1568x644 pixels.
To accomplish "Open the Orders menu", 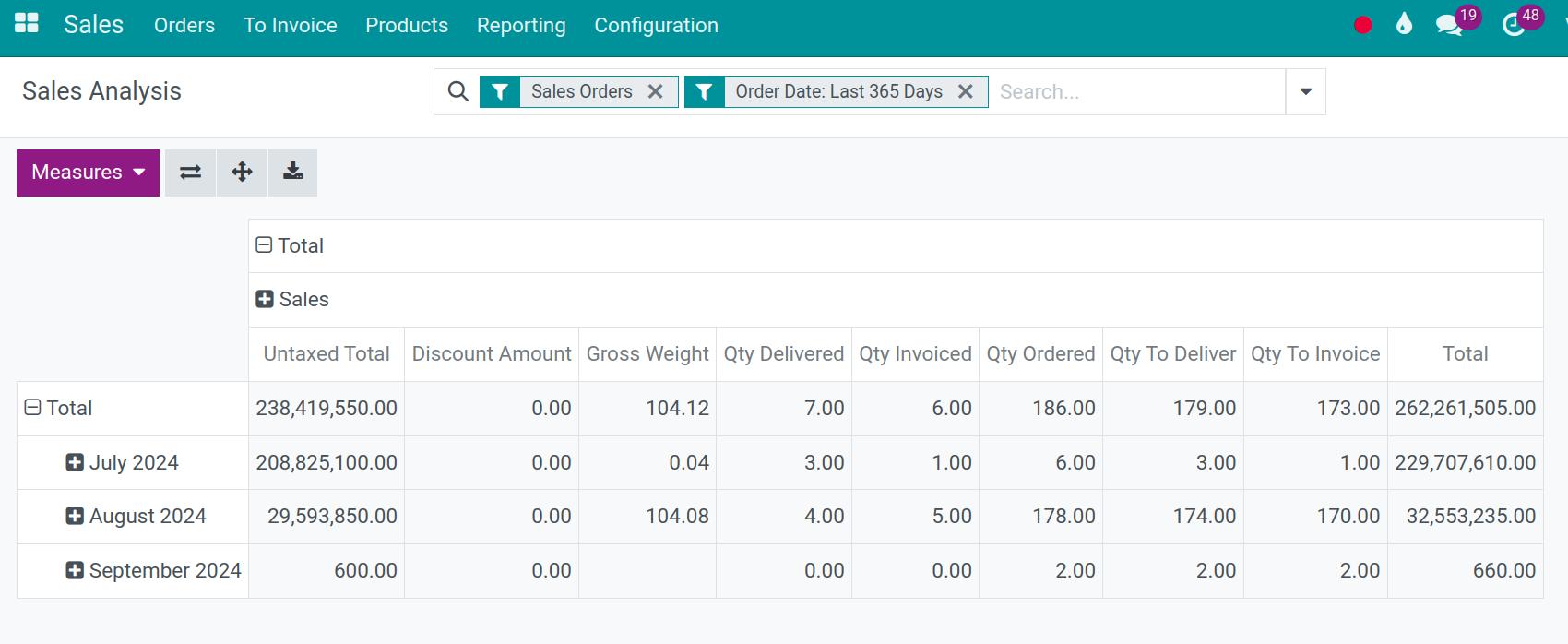I will point(184,25).
